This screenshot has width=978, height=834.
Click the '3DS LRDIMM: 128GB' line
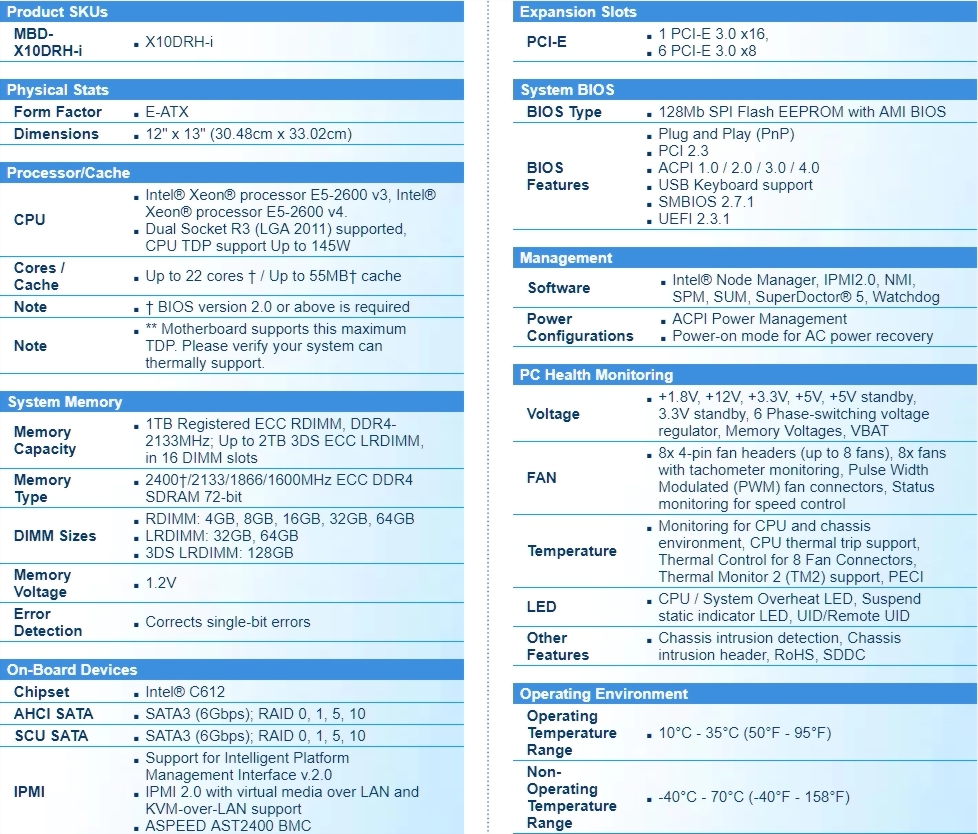pos(219,553)
